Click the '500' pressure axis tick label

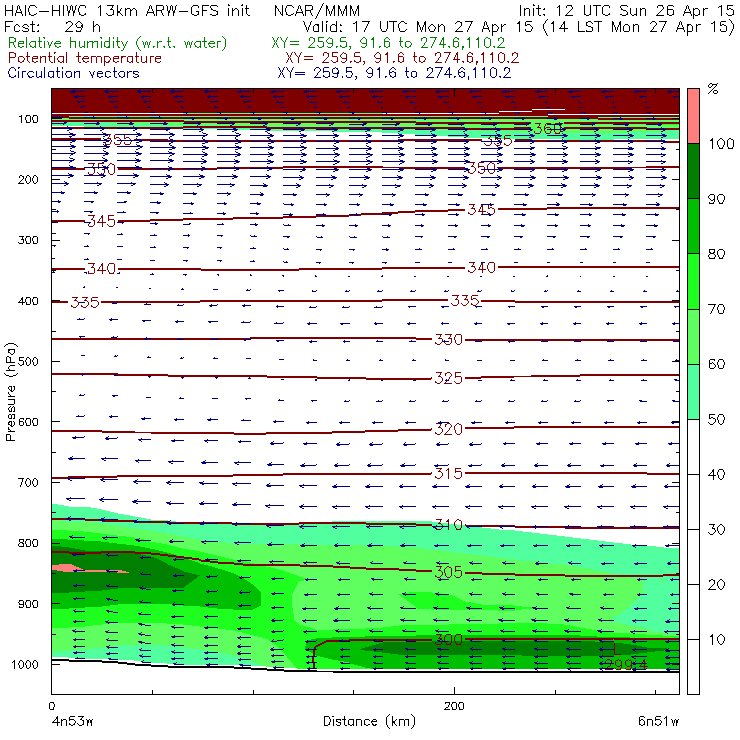28,362
